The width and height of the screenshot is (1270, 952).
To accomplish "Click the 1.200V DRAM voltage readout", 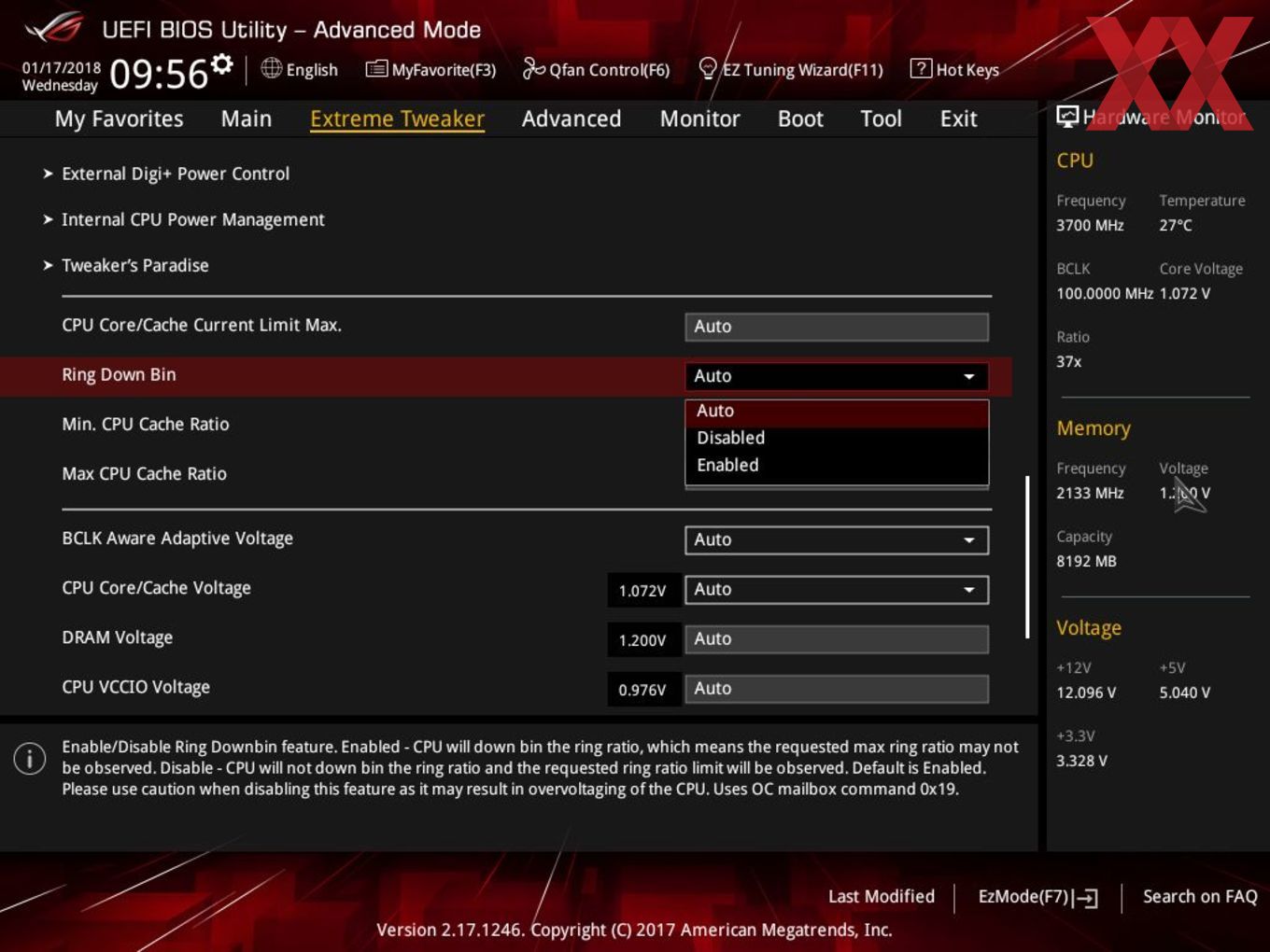I will [x=642, y=640].
